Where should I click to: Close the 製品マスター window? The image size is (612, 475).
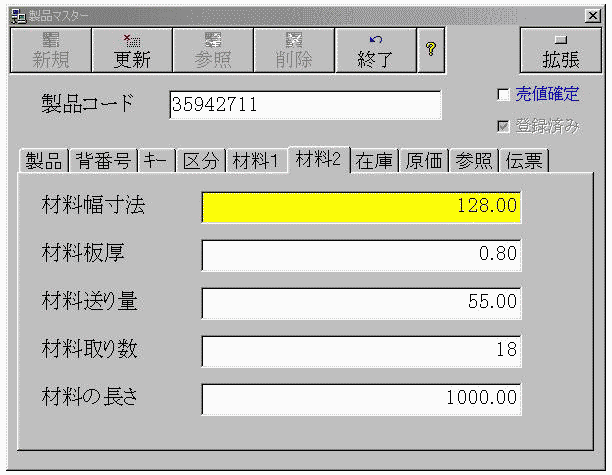tap(593, 16)
